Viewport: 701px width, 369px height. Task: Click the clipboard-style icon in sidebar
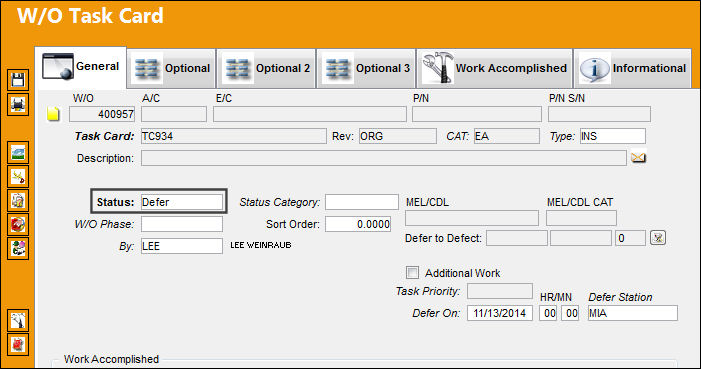(18, 201)
